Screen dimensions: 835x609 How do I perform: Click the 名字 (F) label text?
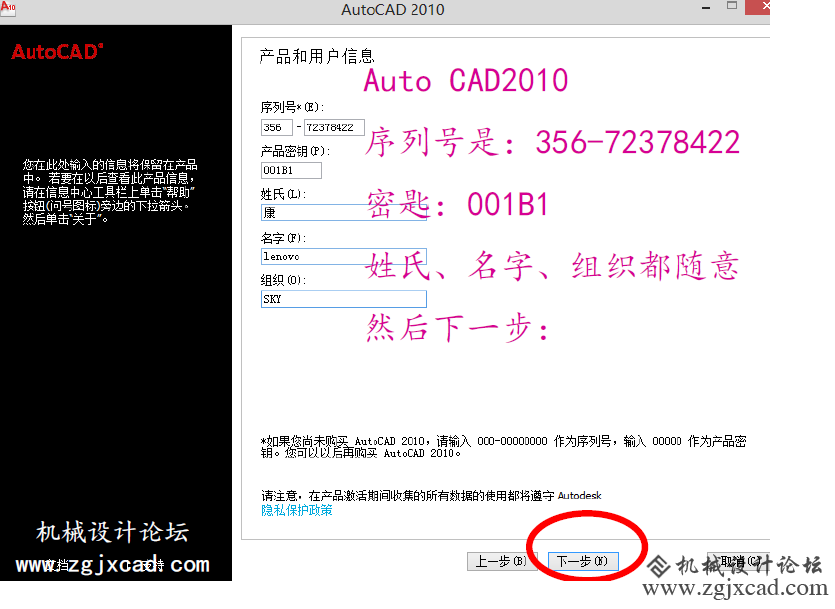[283, 238]
